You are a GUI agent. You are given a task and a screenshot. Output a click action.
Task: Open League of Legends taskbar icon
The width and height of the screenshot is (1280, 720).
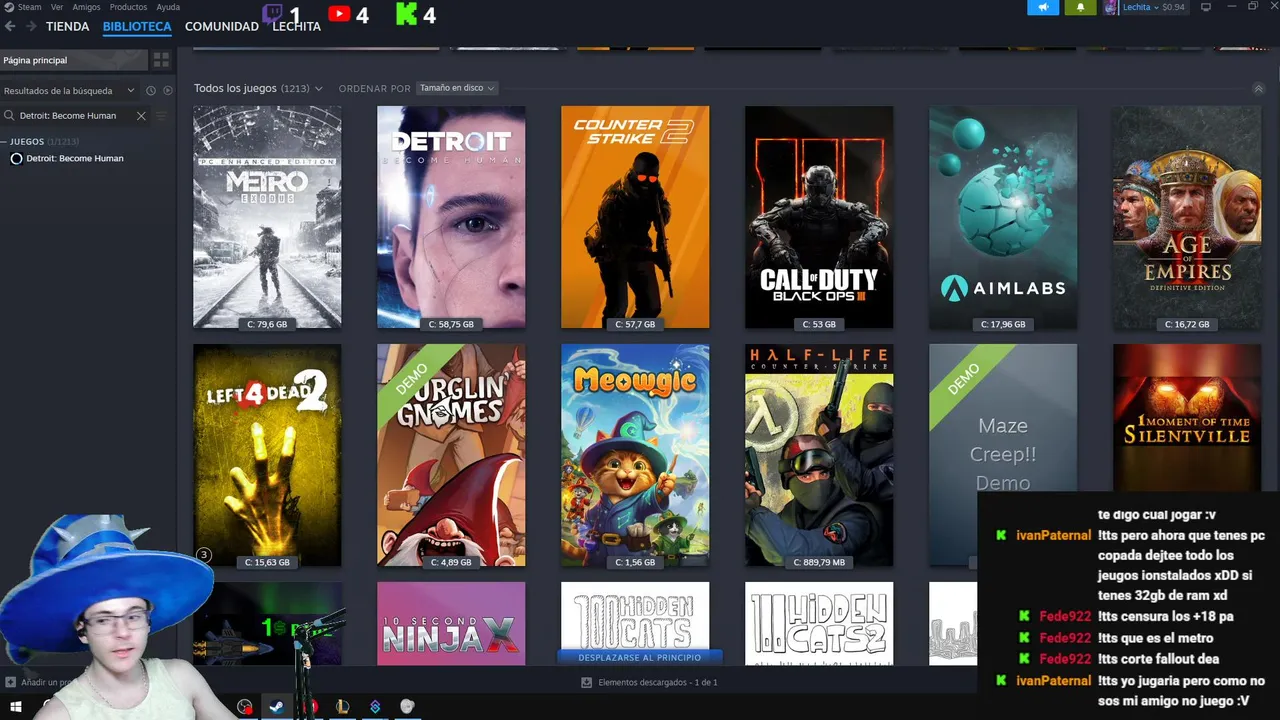(342, 707)
